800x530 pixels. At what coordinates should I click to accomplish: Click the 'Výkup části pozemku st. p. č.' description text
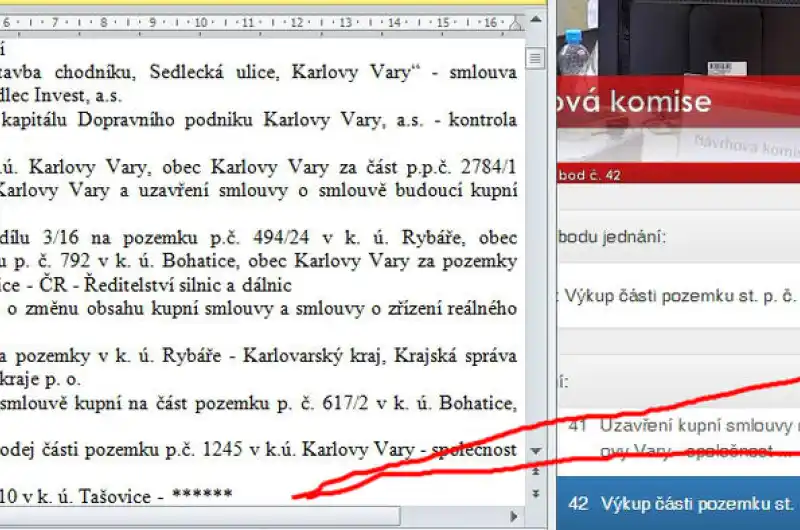click(x=680, y=296)
